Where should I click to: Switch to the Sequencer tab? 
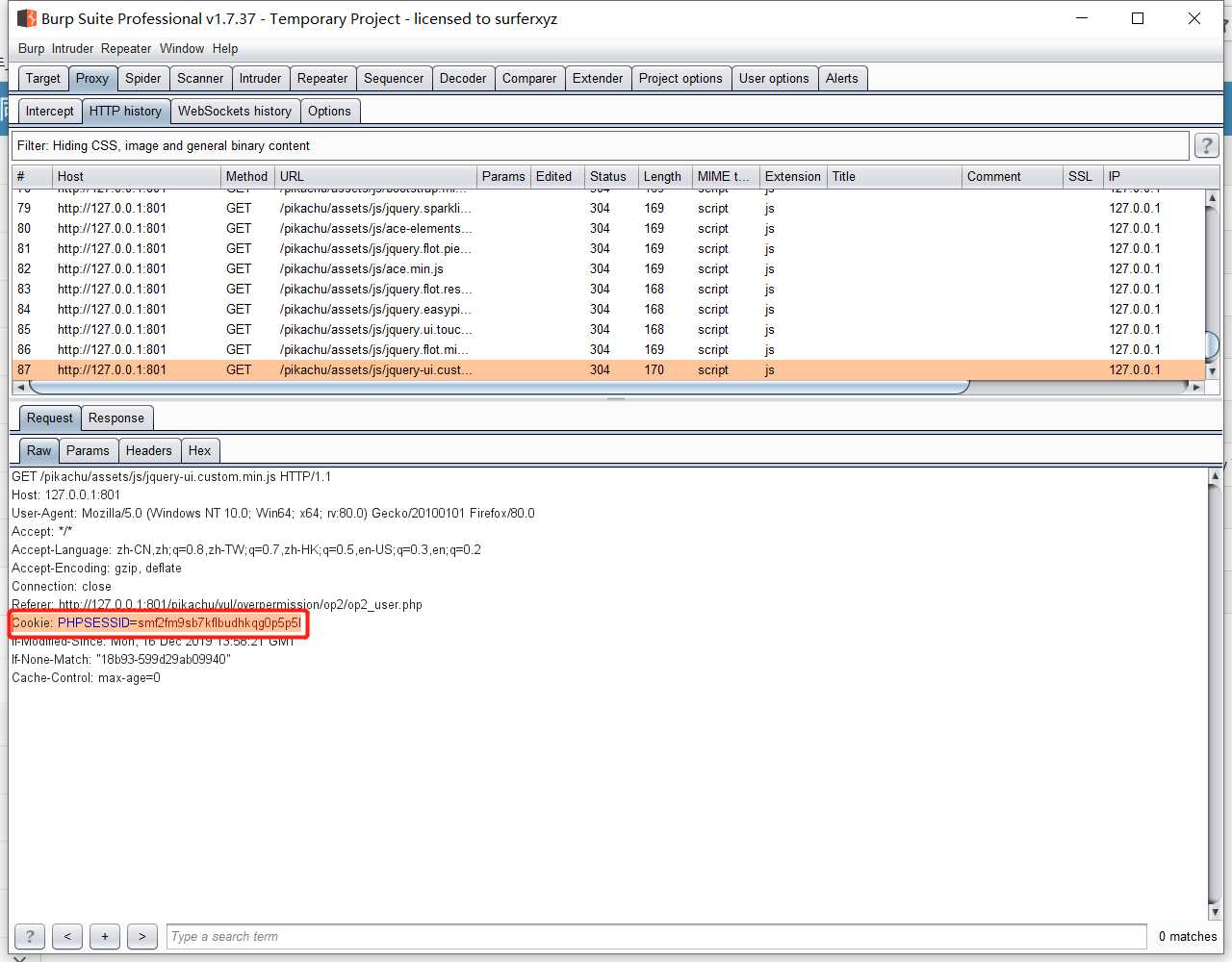click(394, 78)
